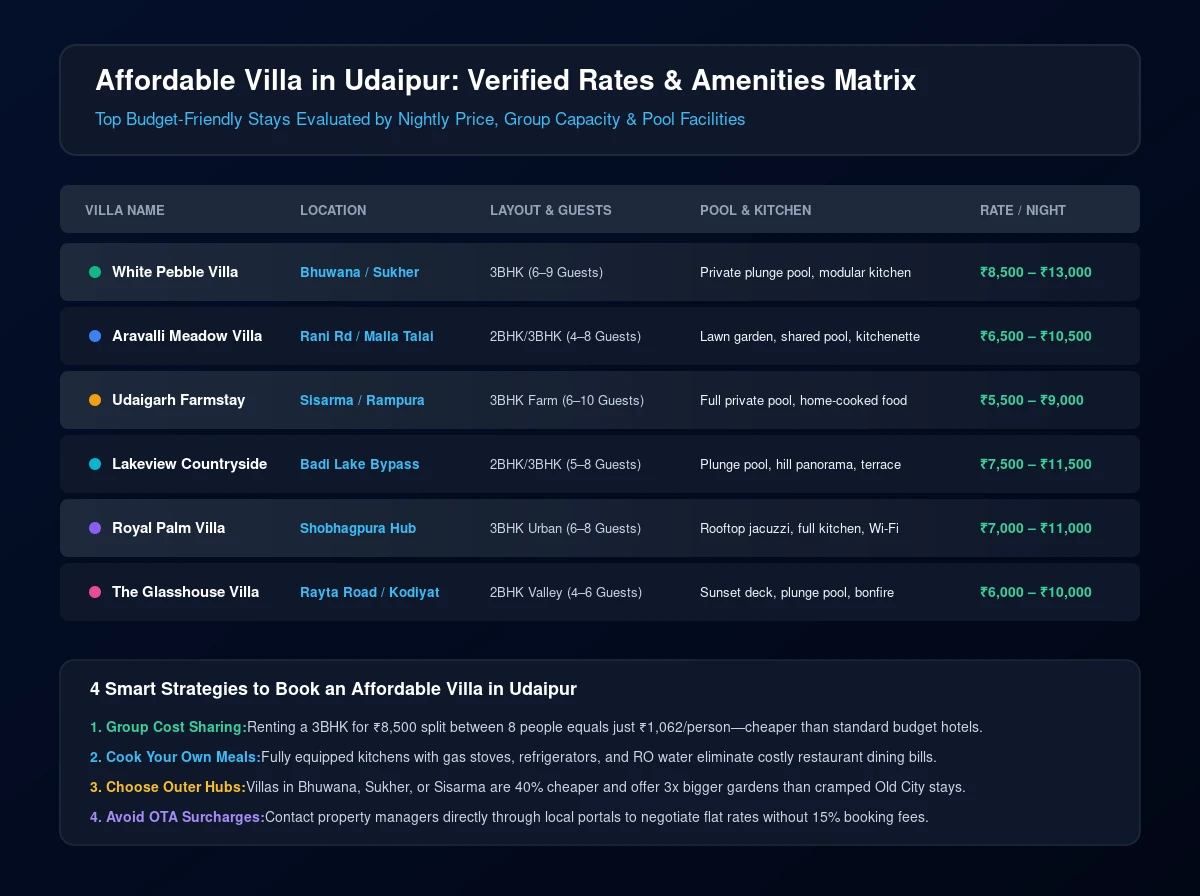Viewport: 1200px width, 896px height.
Task: Open the Bhuwana location link
Action: click(330, 272)
